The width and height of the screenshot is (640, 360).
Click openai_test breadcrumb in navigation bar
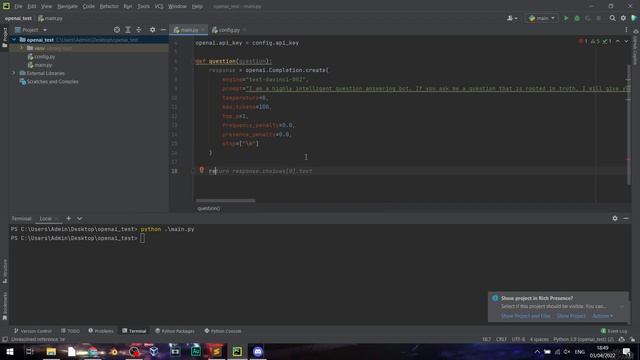coord(18,18)
